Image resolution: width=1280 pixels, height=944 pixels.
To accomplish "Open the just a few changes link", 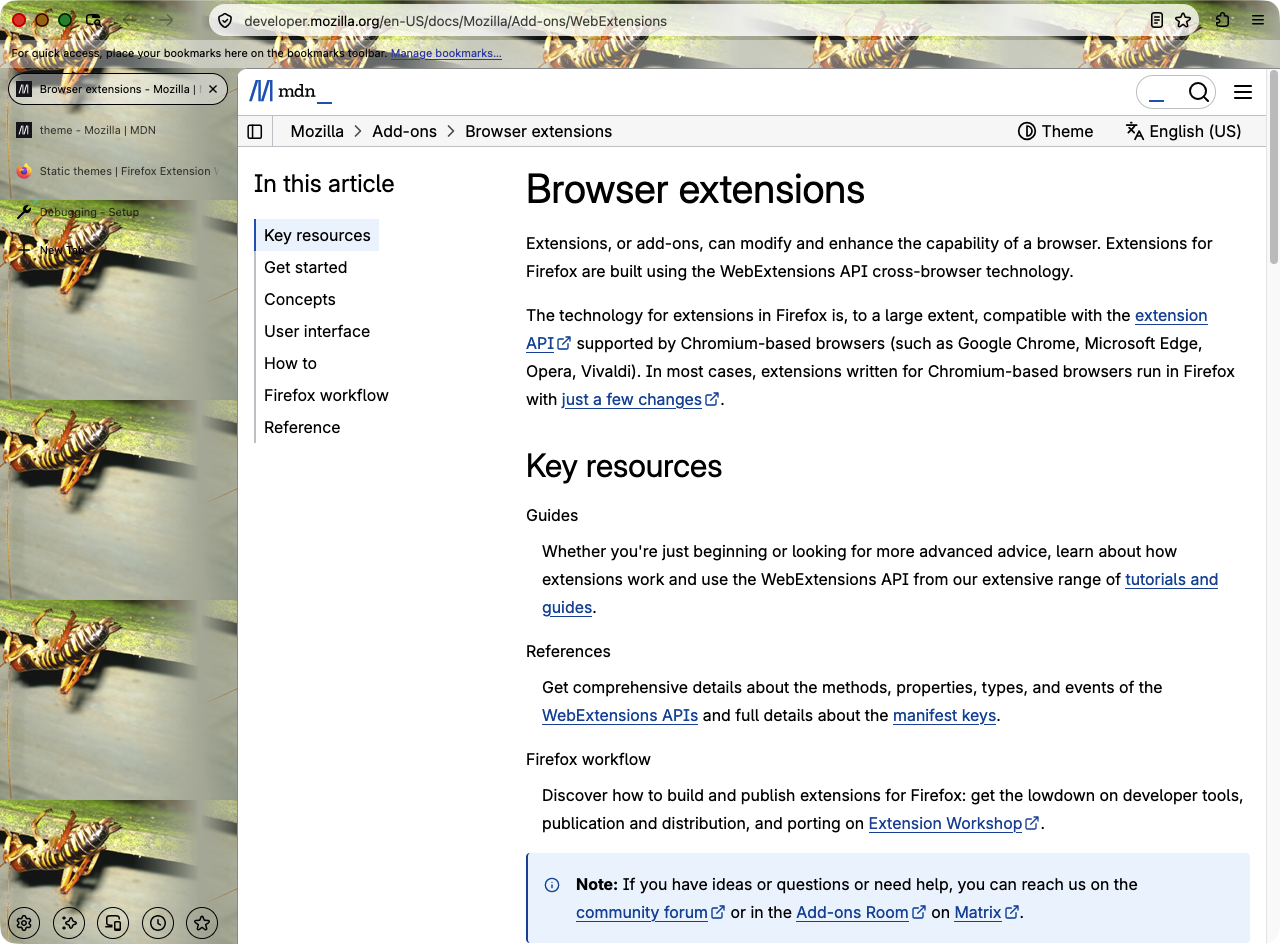I will coord(640,399).
